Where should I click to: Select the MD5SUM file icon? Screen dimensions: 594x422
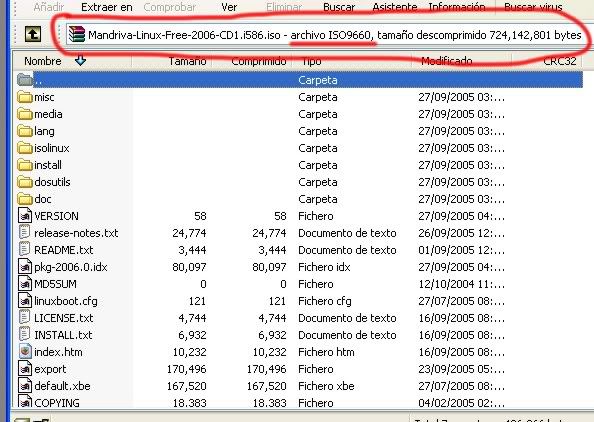(x=25, y=284)
